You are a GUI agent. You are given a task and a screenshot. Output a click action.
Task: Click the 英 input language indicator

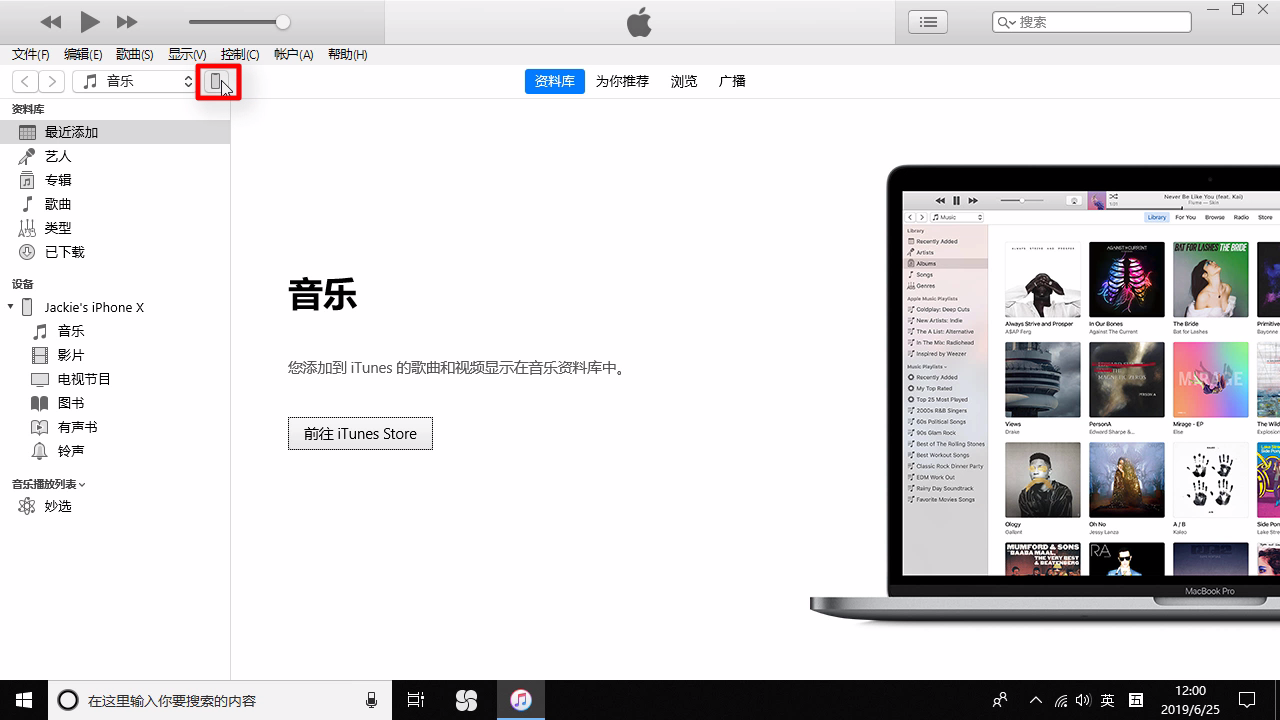[1108, 700]
